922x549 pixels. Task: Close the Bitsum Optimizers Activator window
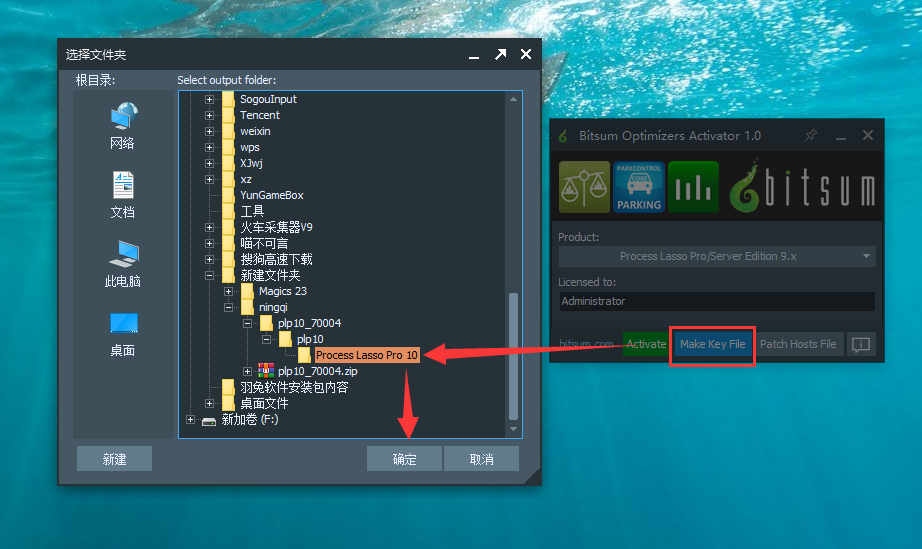tap(868, 135)
